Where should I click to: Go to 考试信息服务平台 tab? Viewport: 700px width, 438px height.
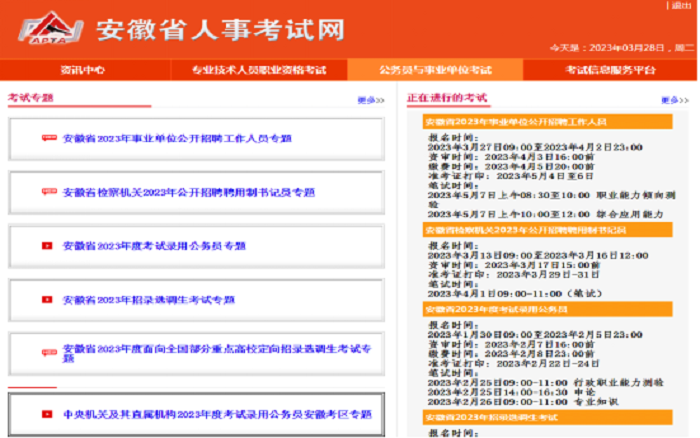610,70
